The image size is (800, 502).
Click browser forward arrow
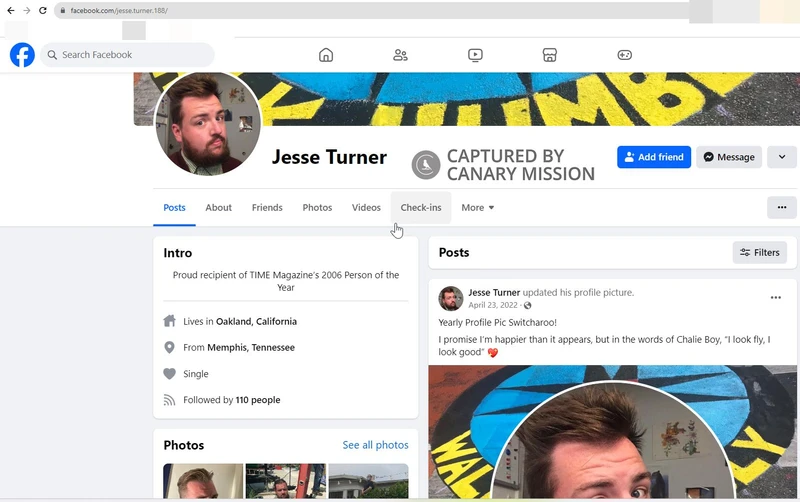coord(27,10)
